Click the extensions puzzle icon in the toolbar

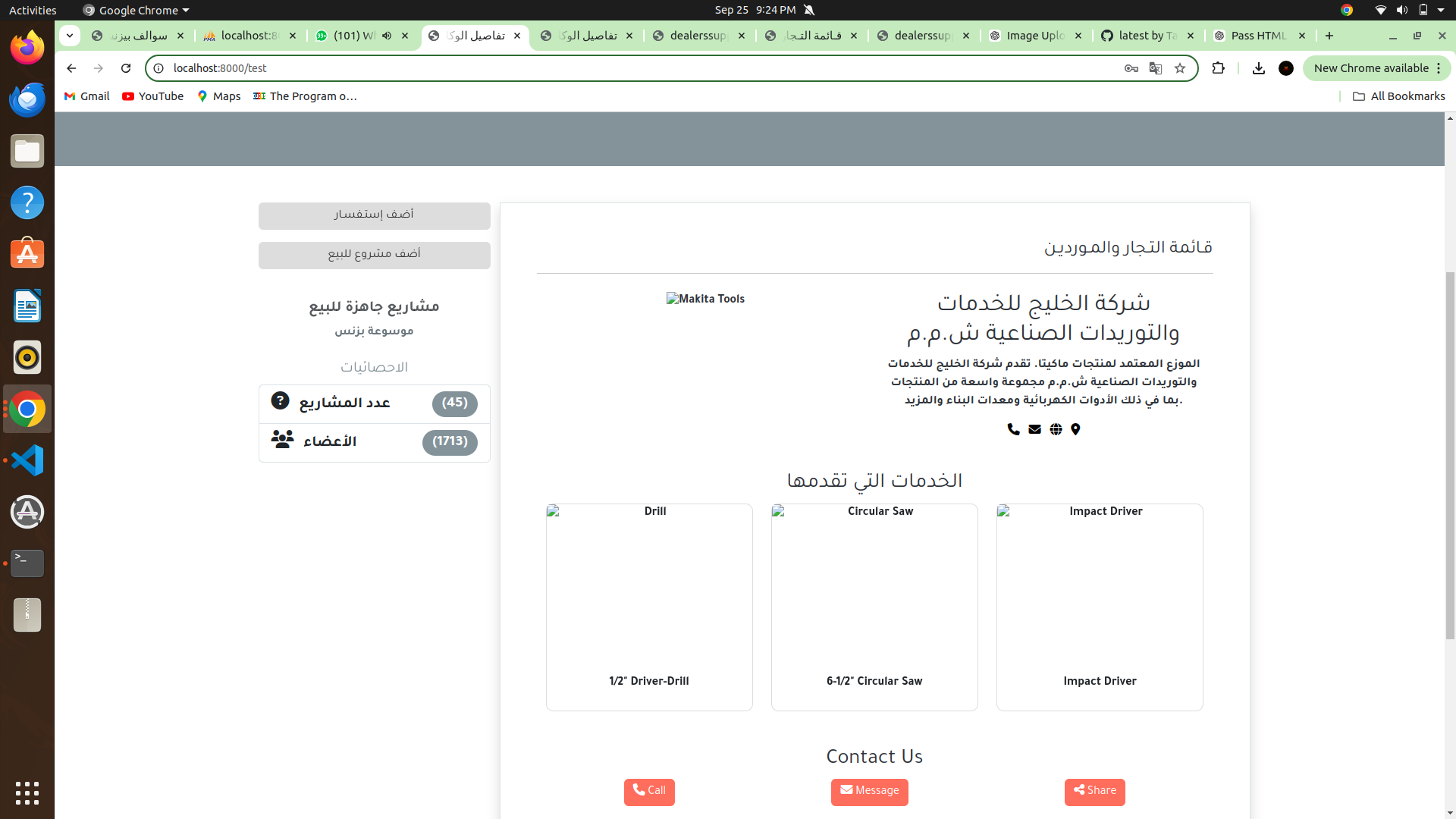[x=1218, y=68]
